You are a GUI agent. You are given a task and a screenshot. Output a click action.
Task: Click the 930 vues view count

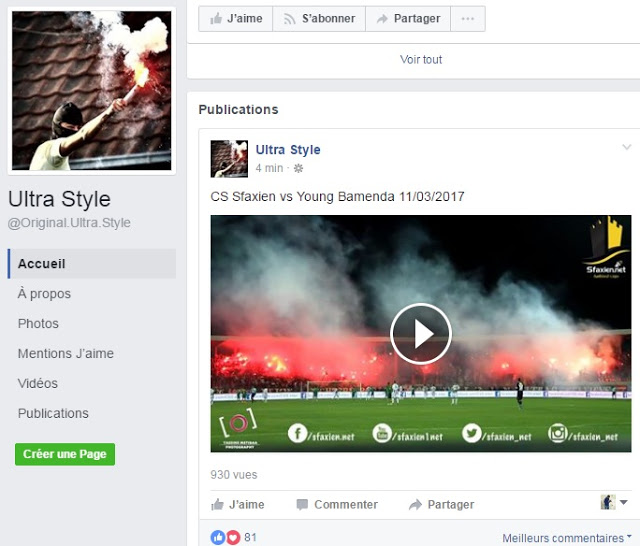pyautogui.click(x=234, y=475)
